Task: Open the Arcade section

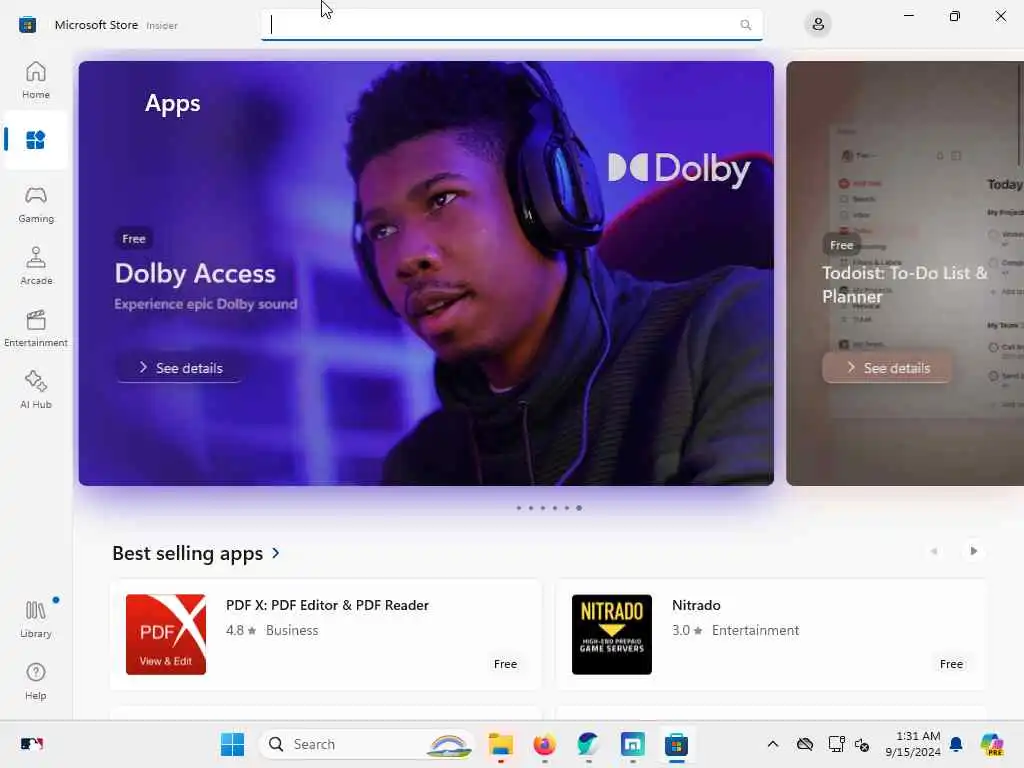Action: pyautogui.click(x=35, y=266)
